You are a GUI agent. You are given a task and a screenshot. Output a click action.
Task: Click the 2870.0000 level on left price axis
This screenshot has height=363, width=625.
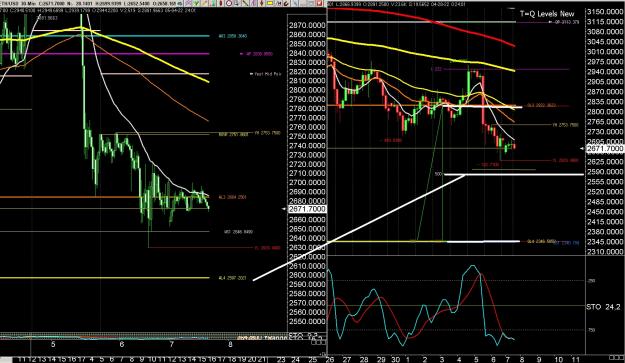coord(307,25)
